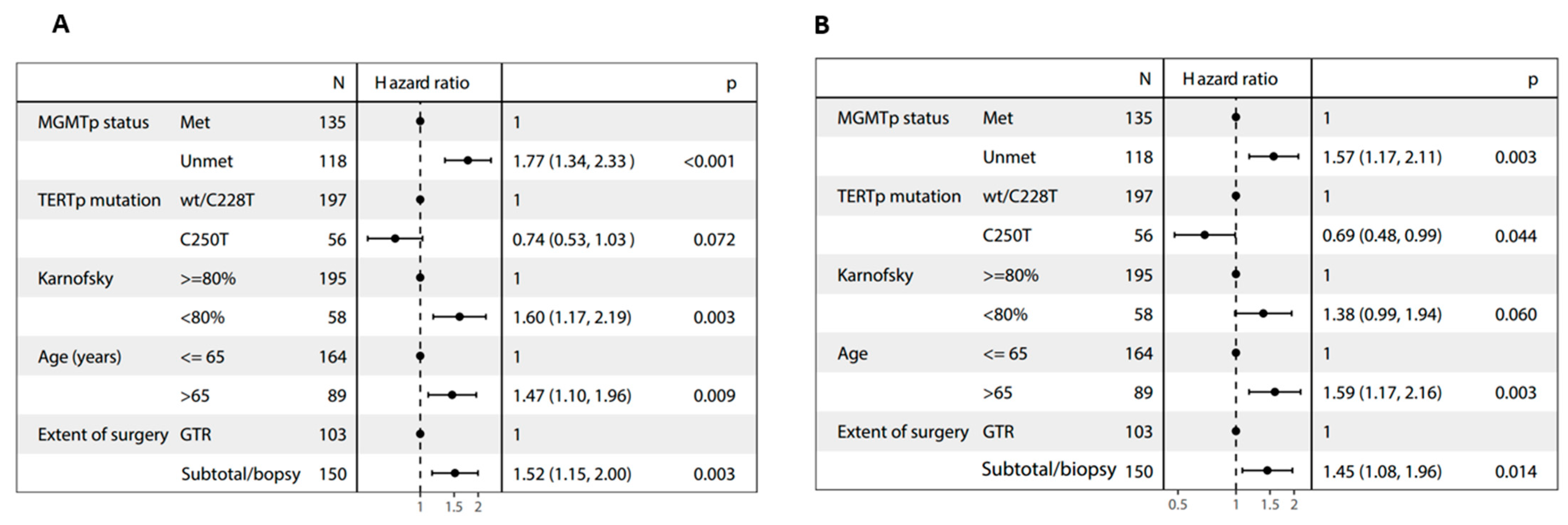Click the Age (years) label in panel A
This screenshot has width=1568, height=525.
79,357
